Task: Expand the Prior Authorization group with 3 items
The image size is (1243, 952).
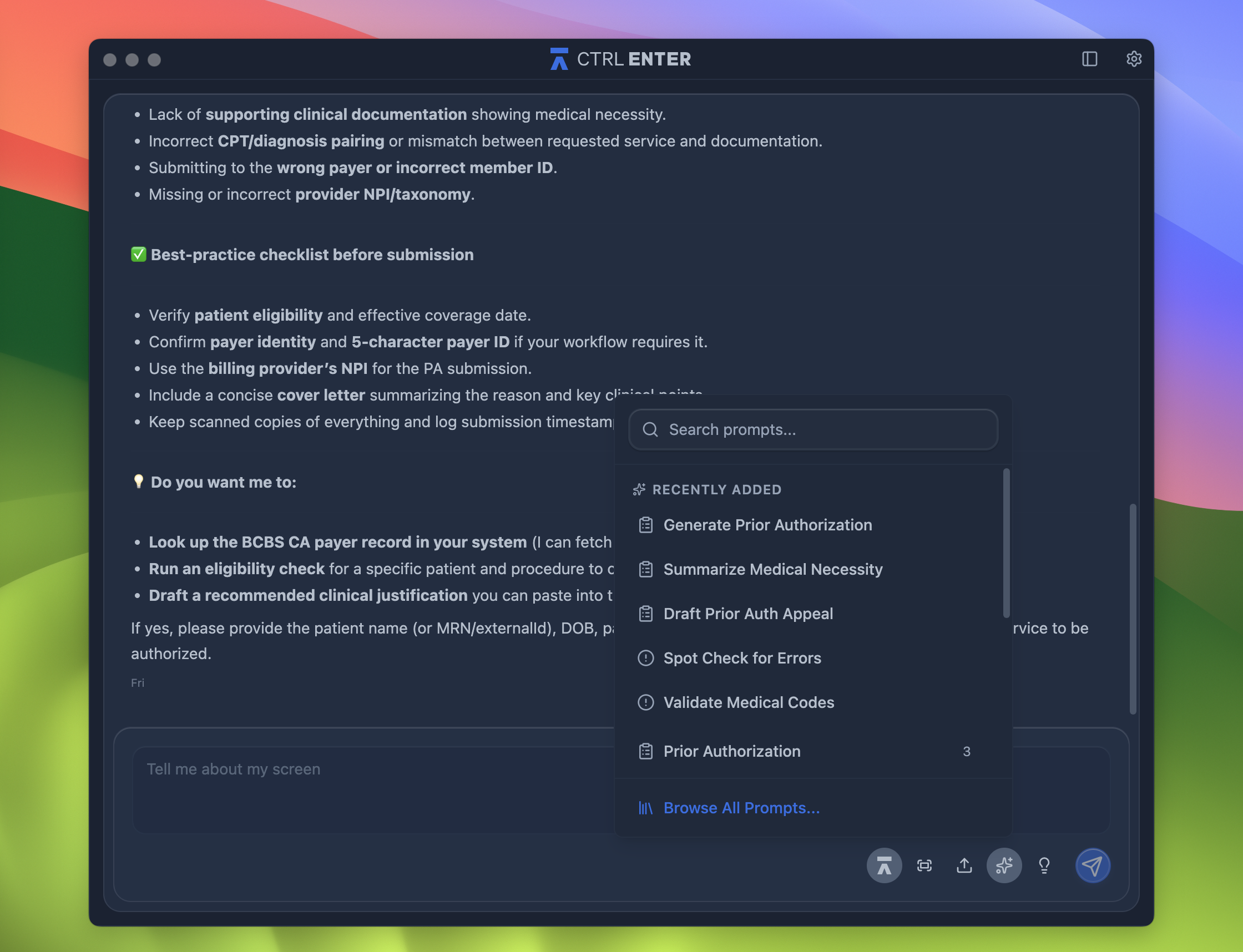Action: click(731, 751)
